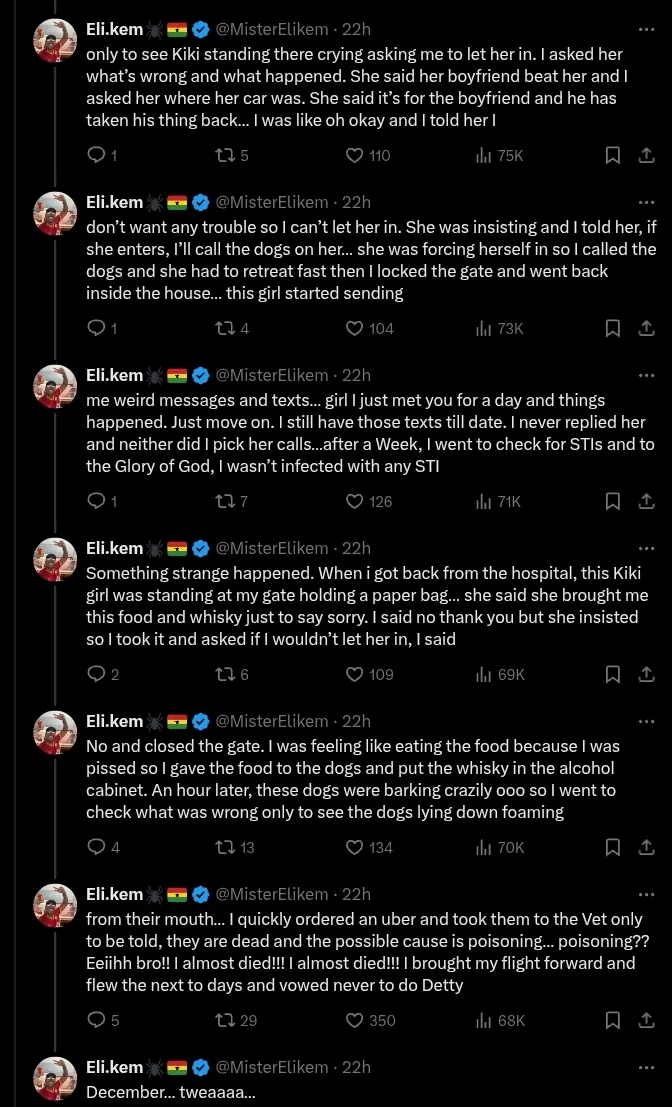Like the tweet showing 126 likes

(x=354, y=501)
